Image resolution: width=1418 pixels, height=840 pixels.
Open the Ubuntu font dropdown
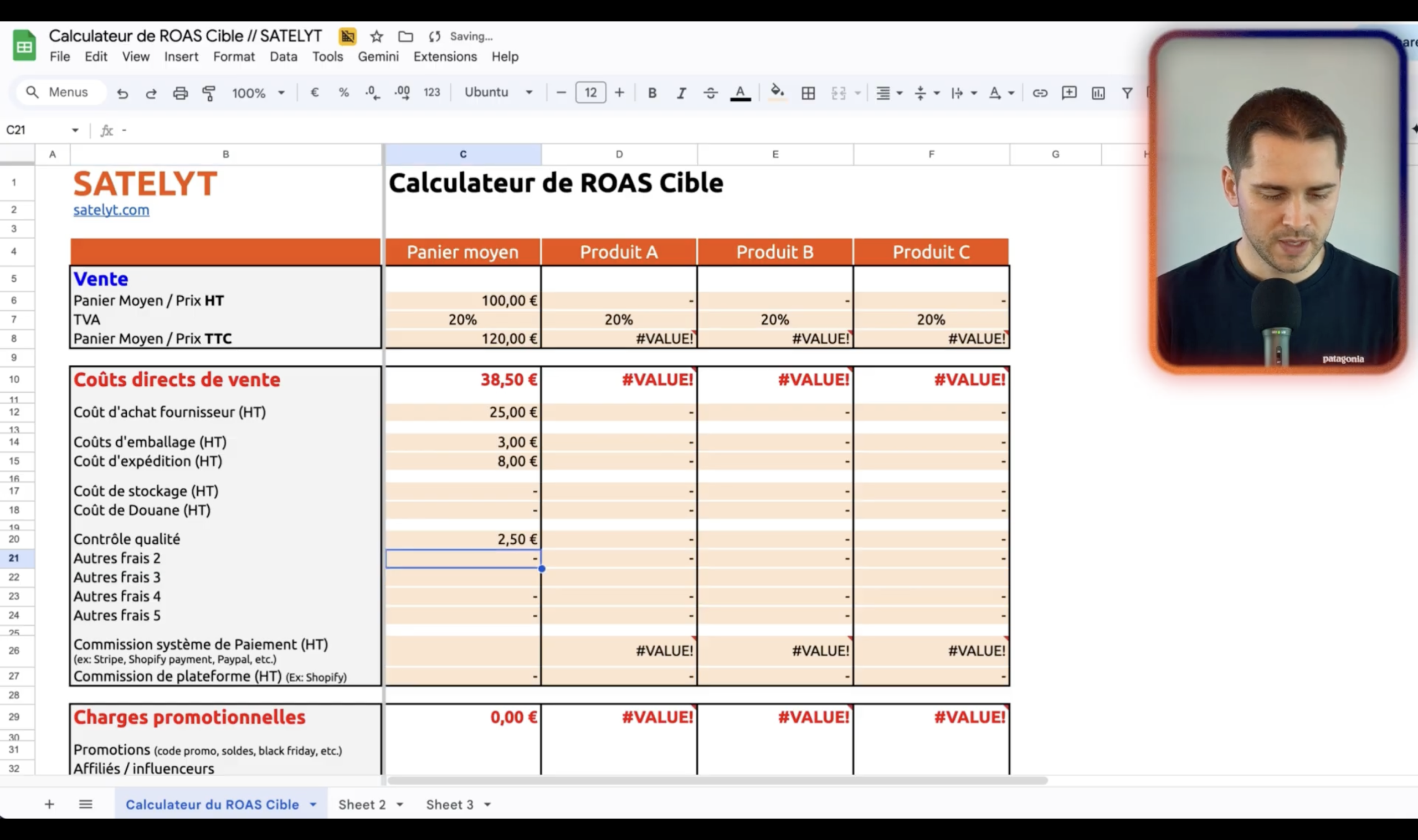point(498,92)
